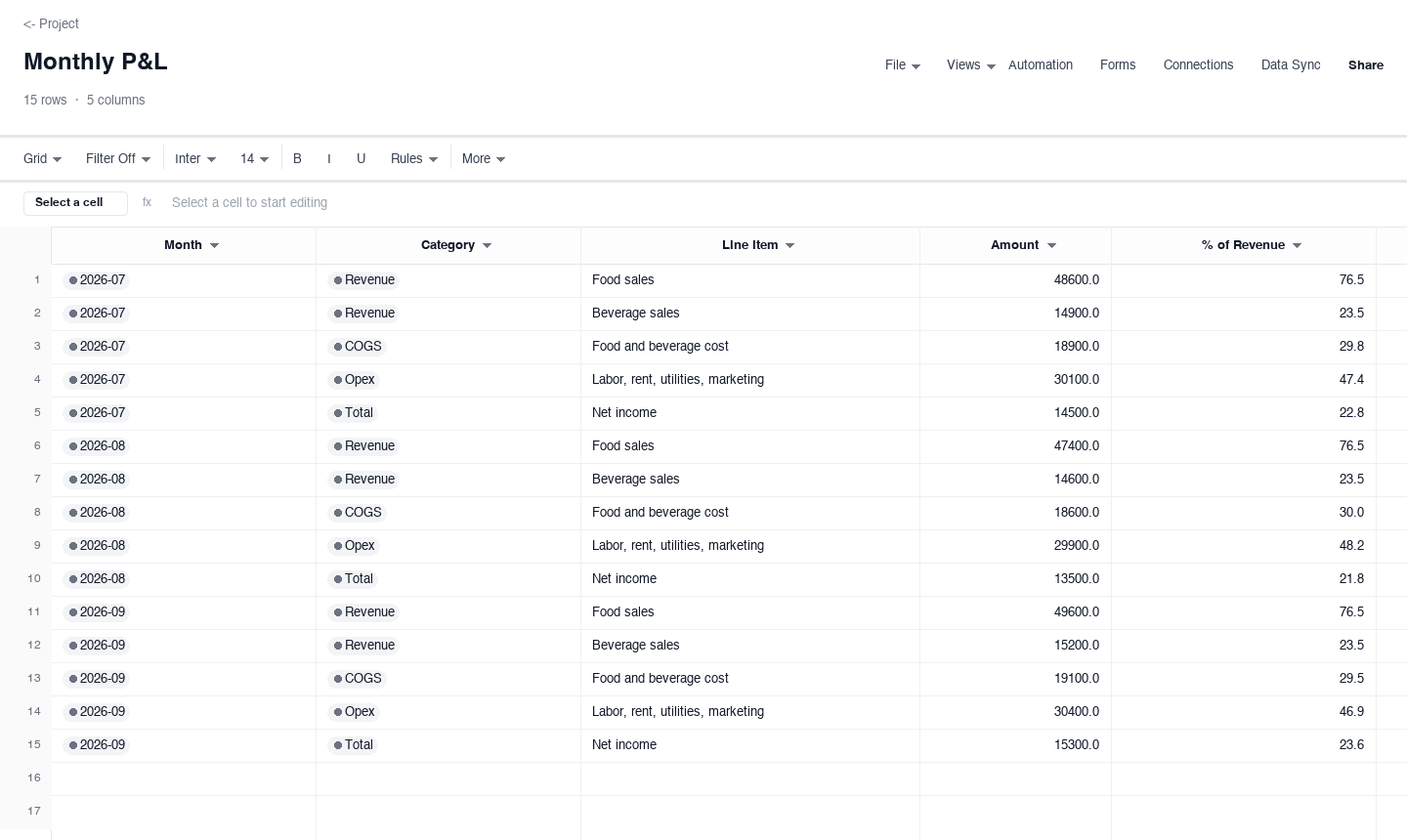
Task: Open the Rules dropdown
Action: pyautogui.click(x=414, y=158)
